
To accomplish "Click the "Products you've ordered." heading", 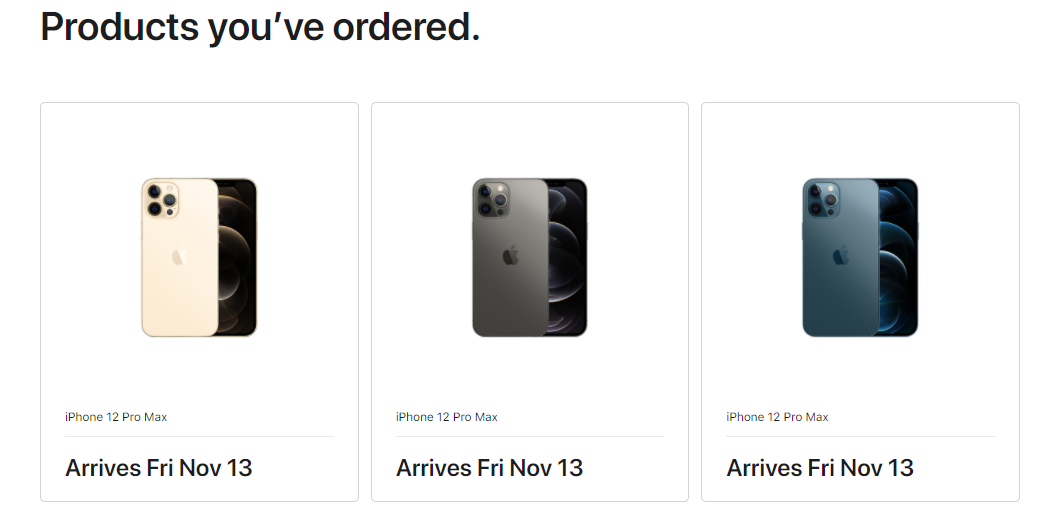I will coord(260,27).
